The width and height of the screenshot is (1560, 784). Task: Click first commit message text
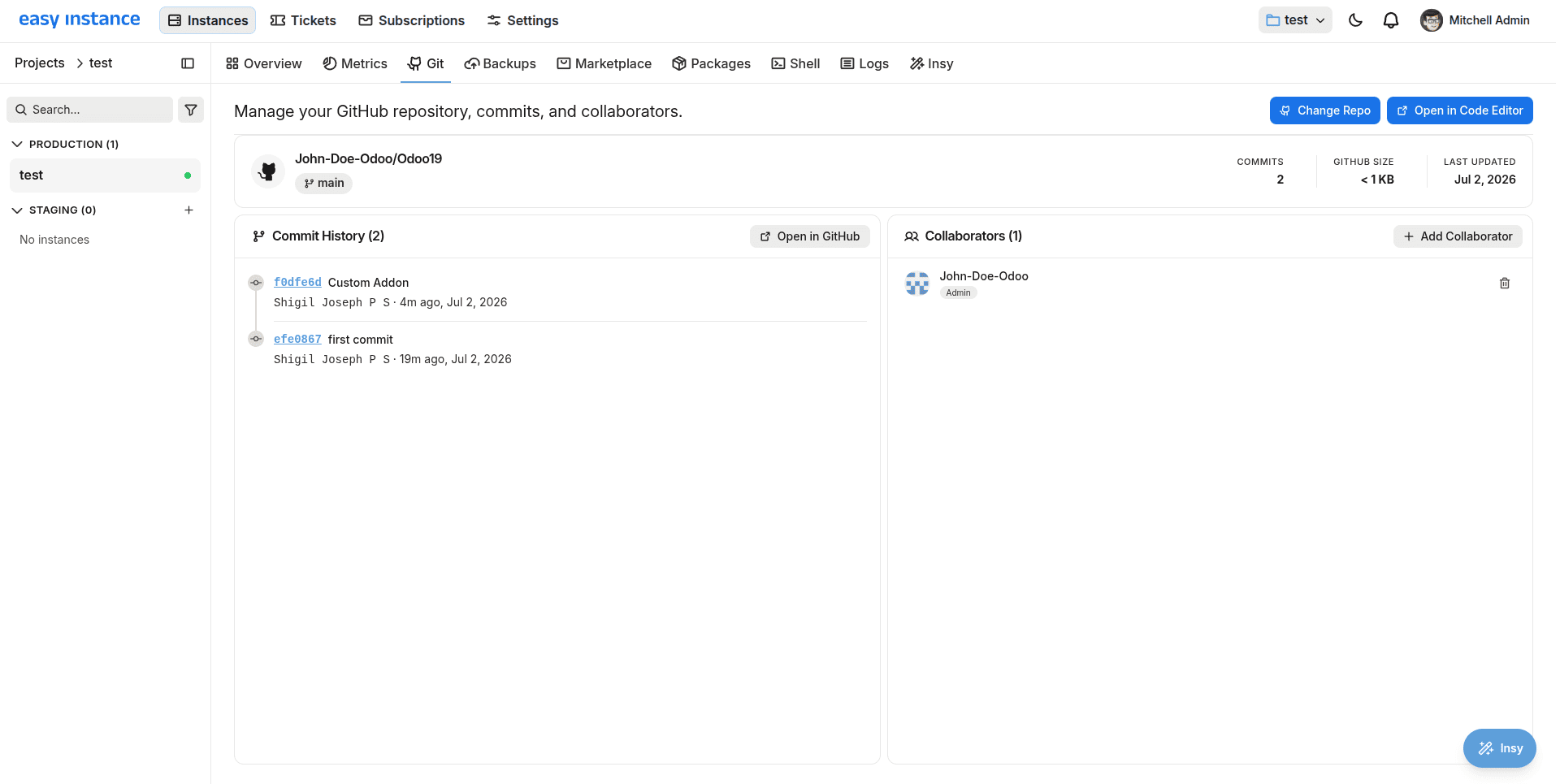coord(360,339)
